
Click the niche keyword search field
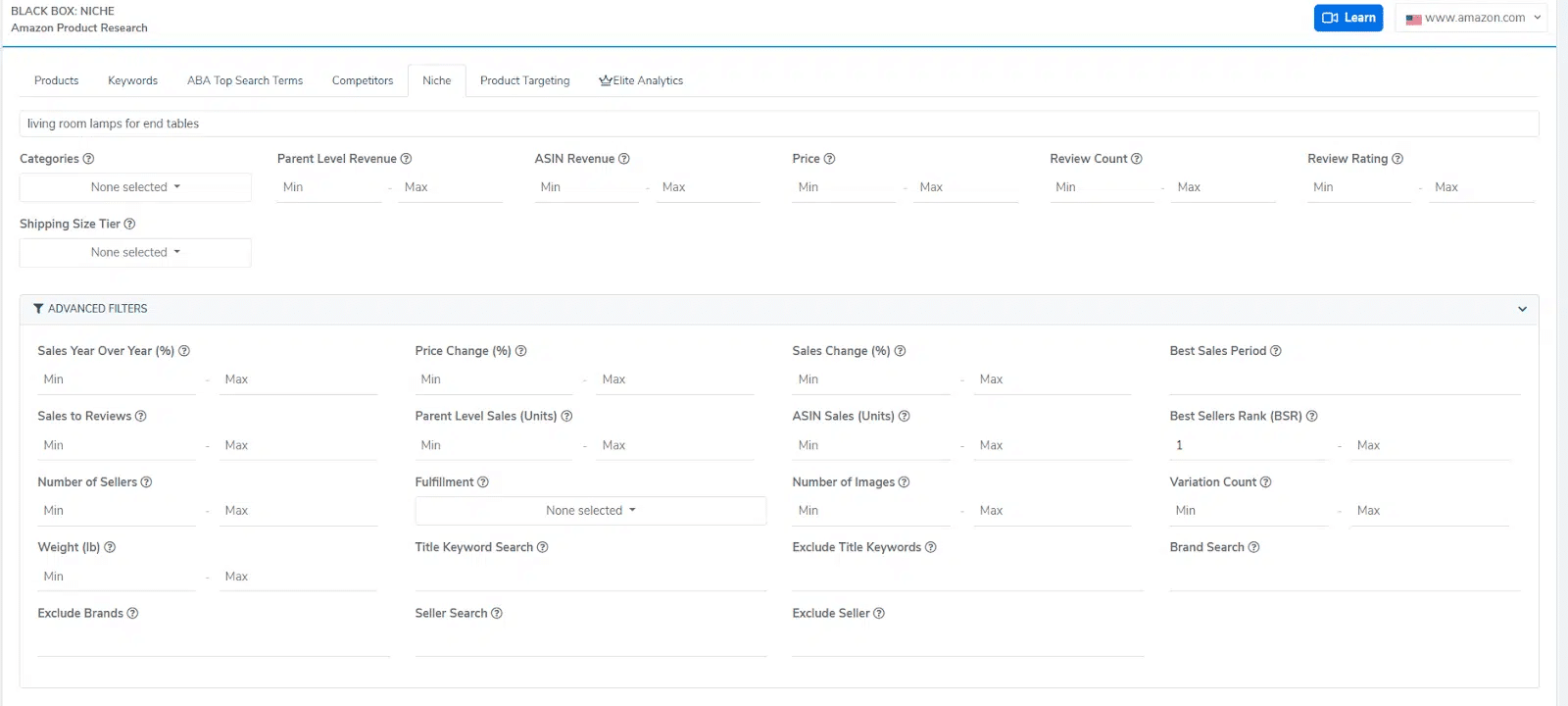pyautogui.click(x=778, y=124)
